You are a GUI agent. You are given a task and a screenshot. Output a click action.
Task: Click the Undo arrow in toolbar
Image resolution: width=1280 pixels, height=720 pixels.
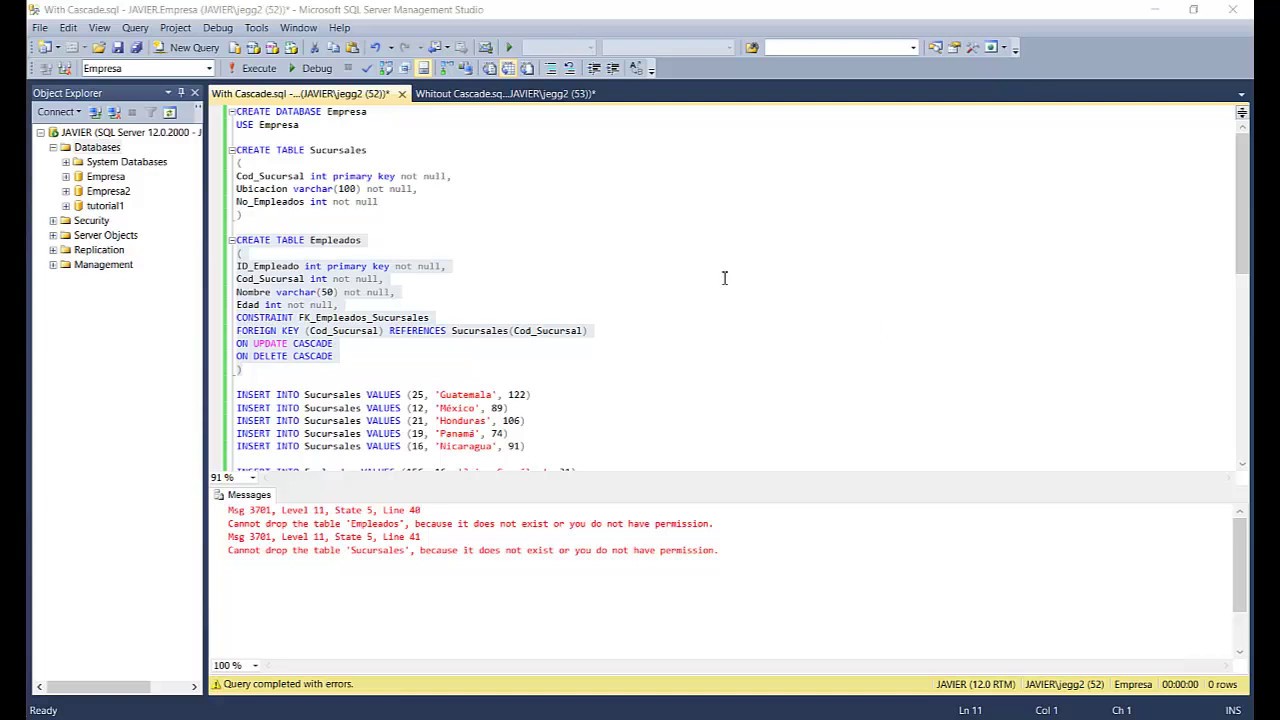(375, 47)
